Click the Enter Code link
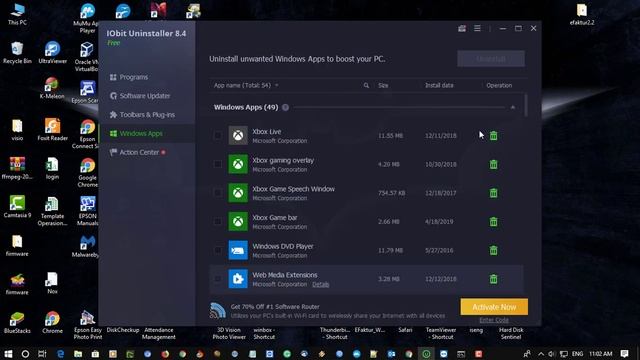The width and height of the screenshot is (640, 360). pos(494,320)
